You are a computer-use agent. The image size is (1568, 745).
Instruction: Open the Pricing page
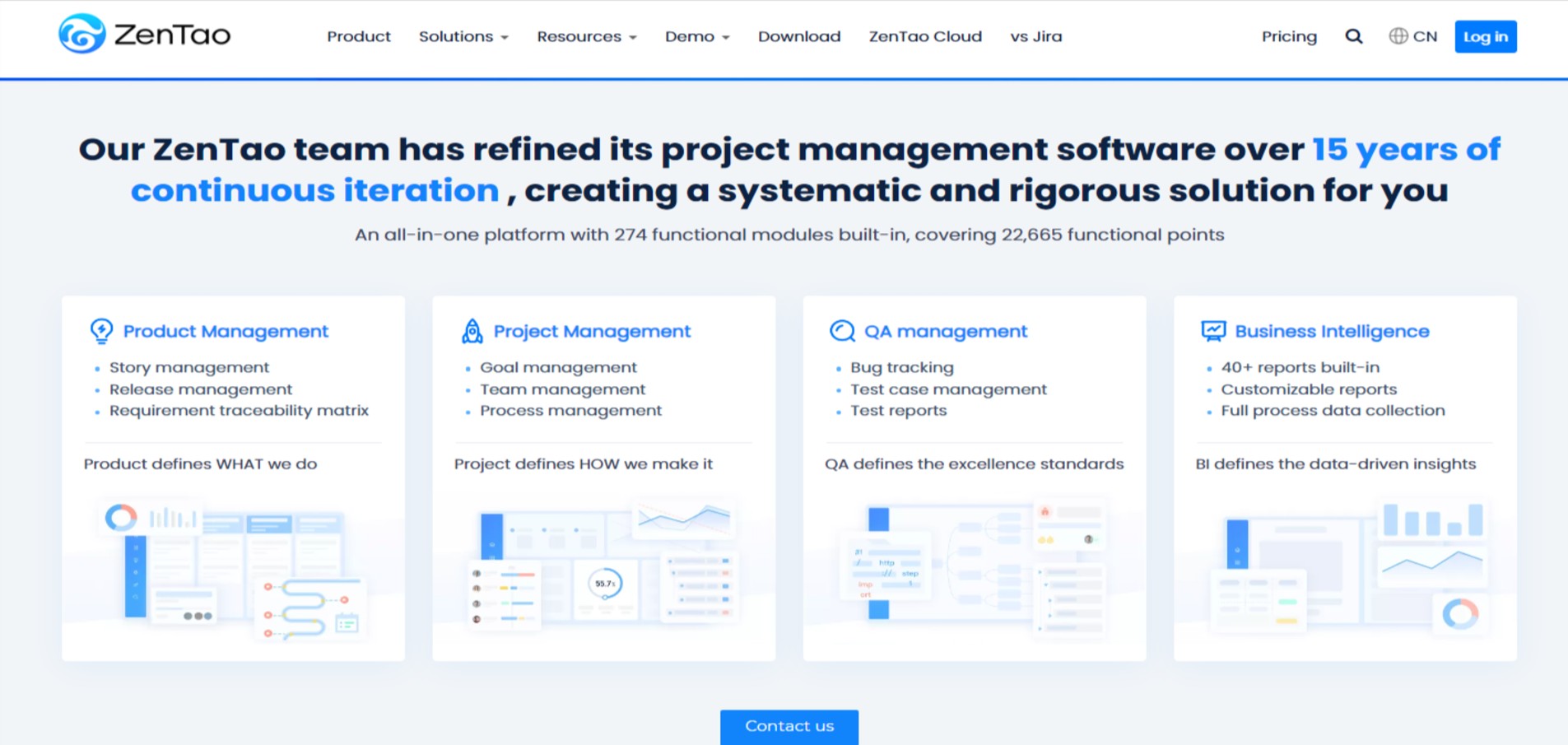pyautogui.click(x=1289, y=36)
